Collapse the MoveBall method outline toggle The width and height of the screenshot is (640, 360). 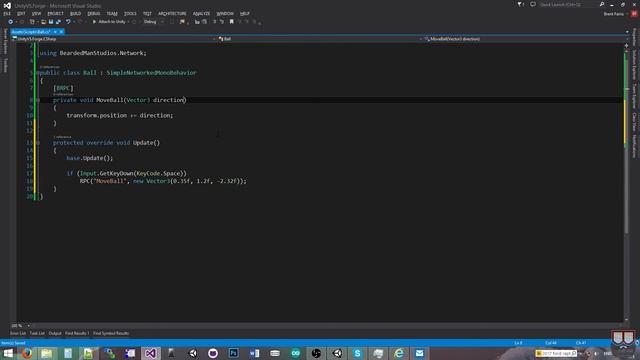[38, 100]
